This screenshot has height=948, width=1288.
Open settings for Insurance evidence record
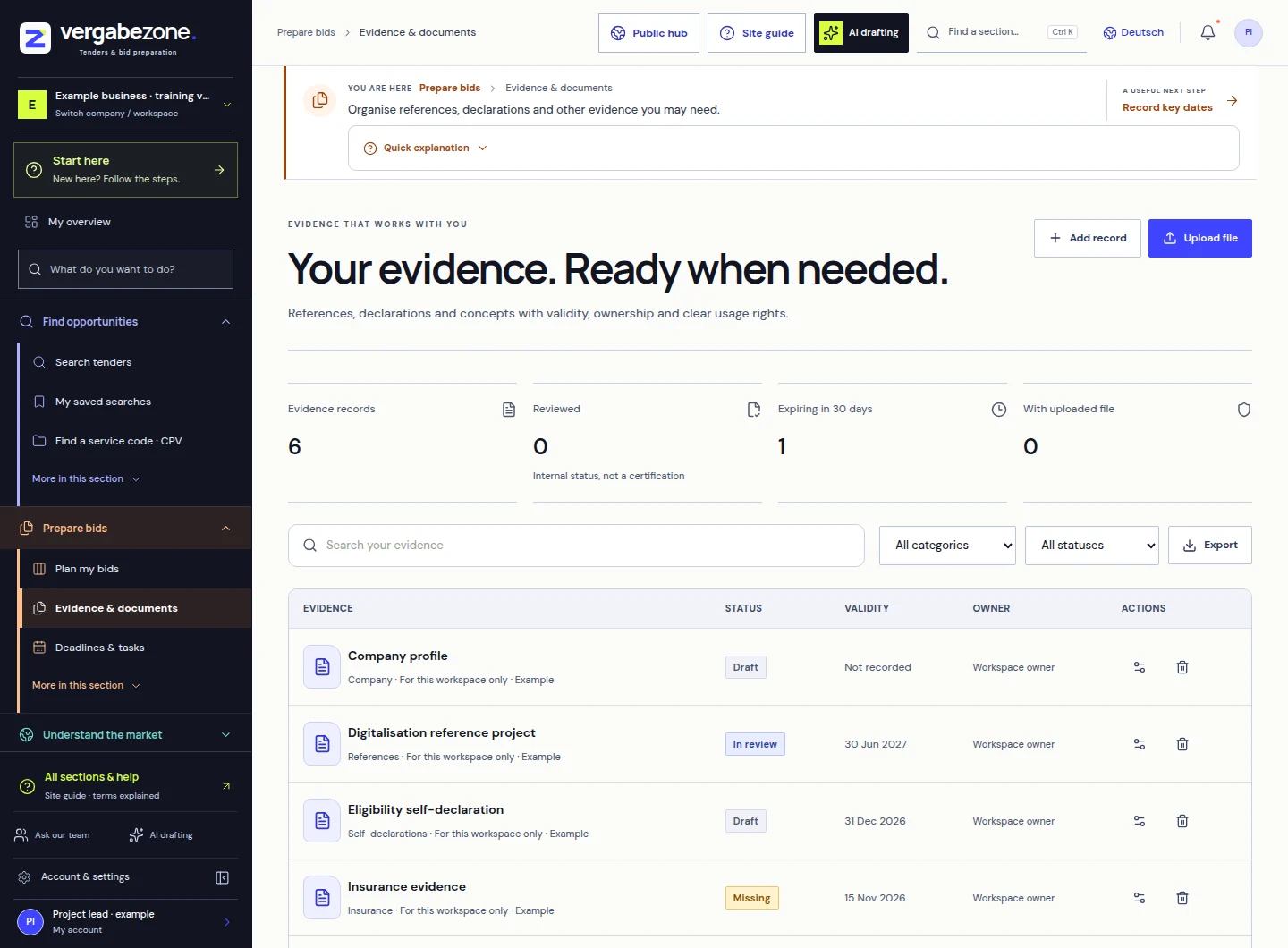(1140, 898)
